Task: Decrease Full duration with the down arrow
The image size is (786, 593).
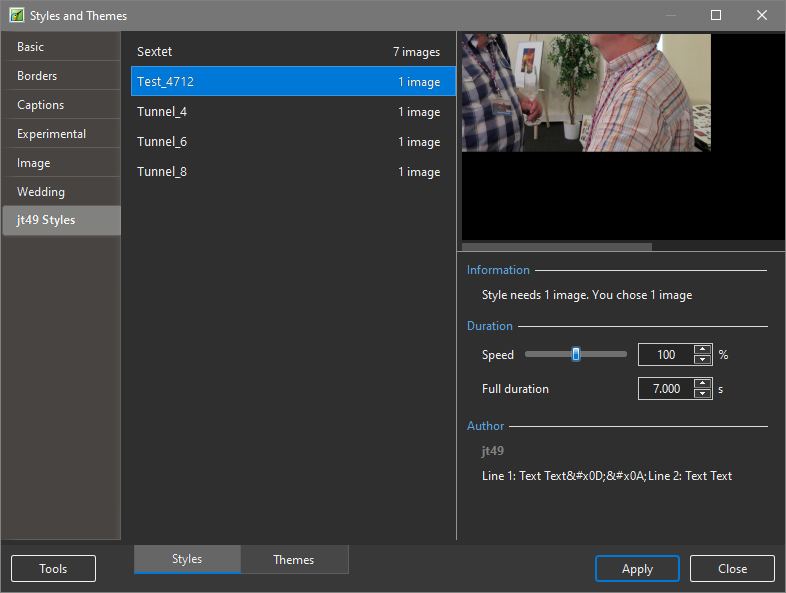Action: [703, 394]
